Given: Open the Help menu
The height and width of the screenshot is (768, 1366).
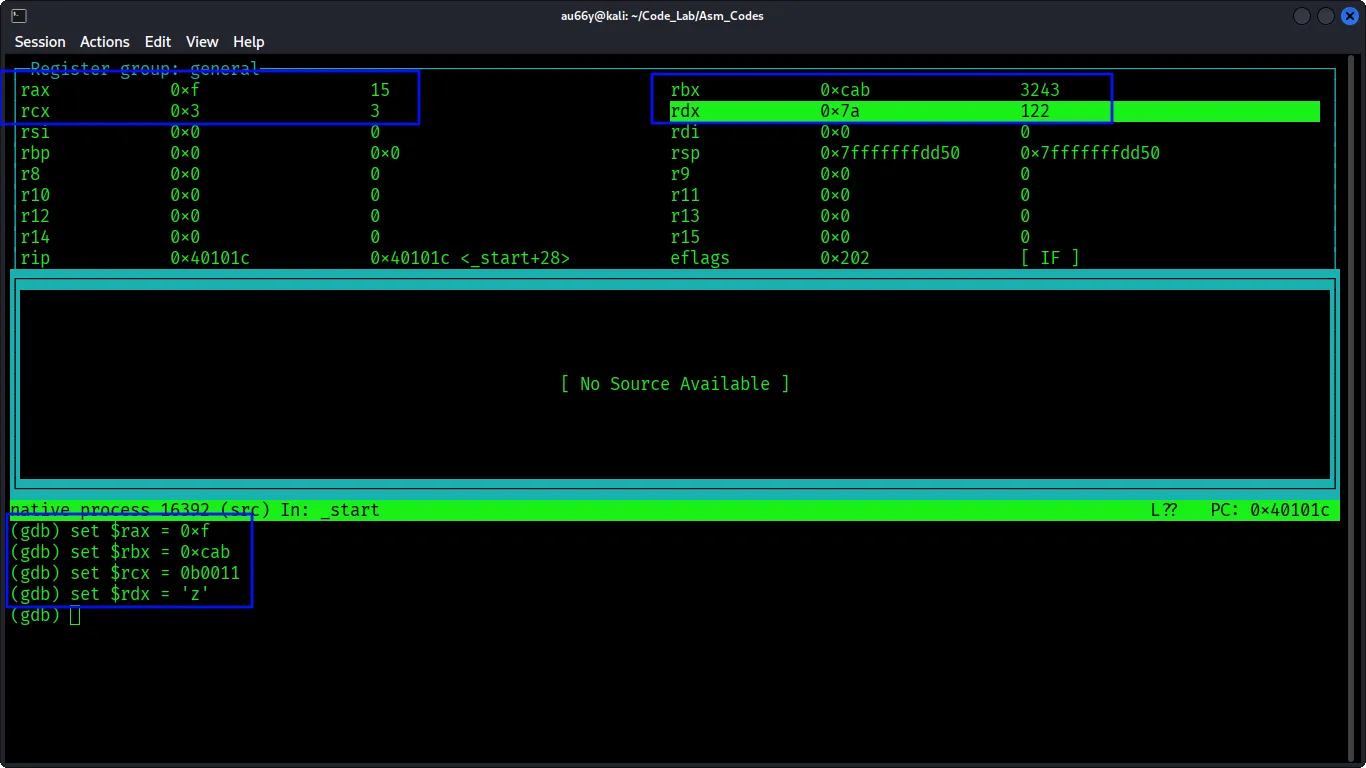Looking at the screenshot, I should point(249,42).
